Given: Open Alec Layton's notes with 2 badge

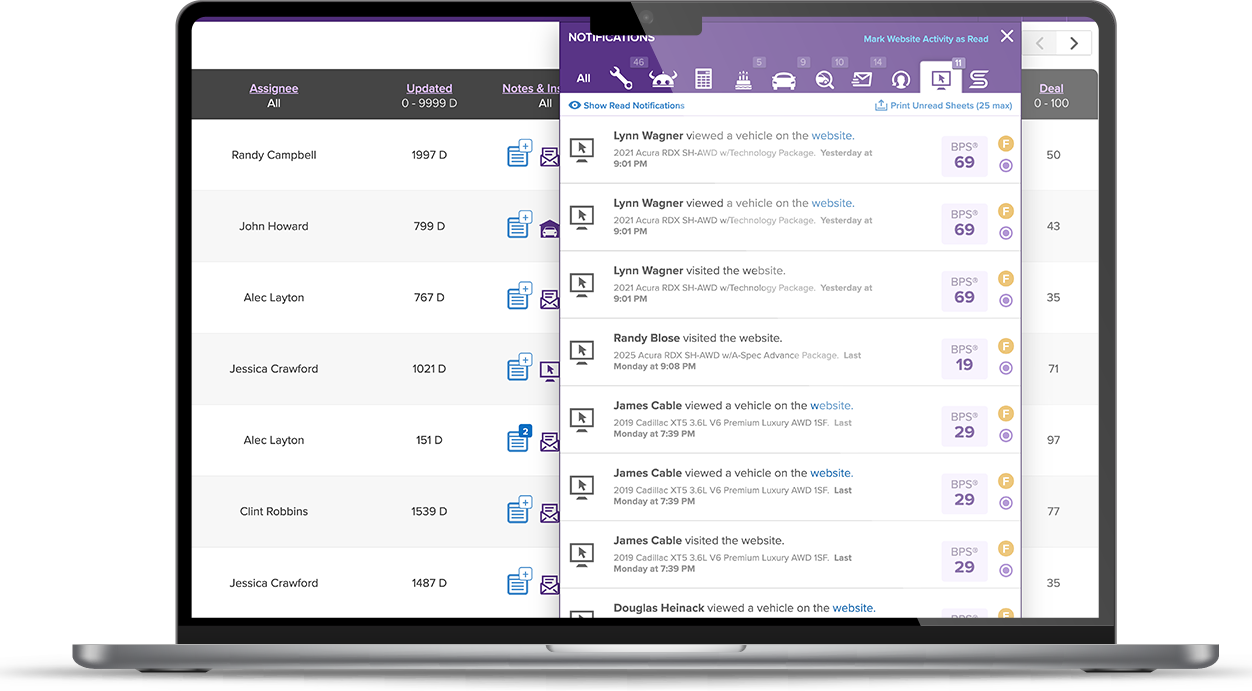Looking at the screenshot, I should (518, 440).
